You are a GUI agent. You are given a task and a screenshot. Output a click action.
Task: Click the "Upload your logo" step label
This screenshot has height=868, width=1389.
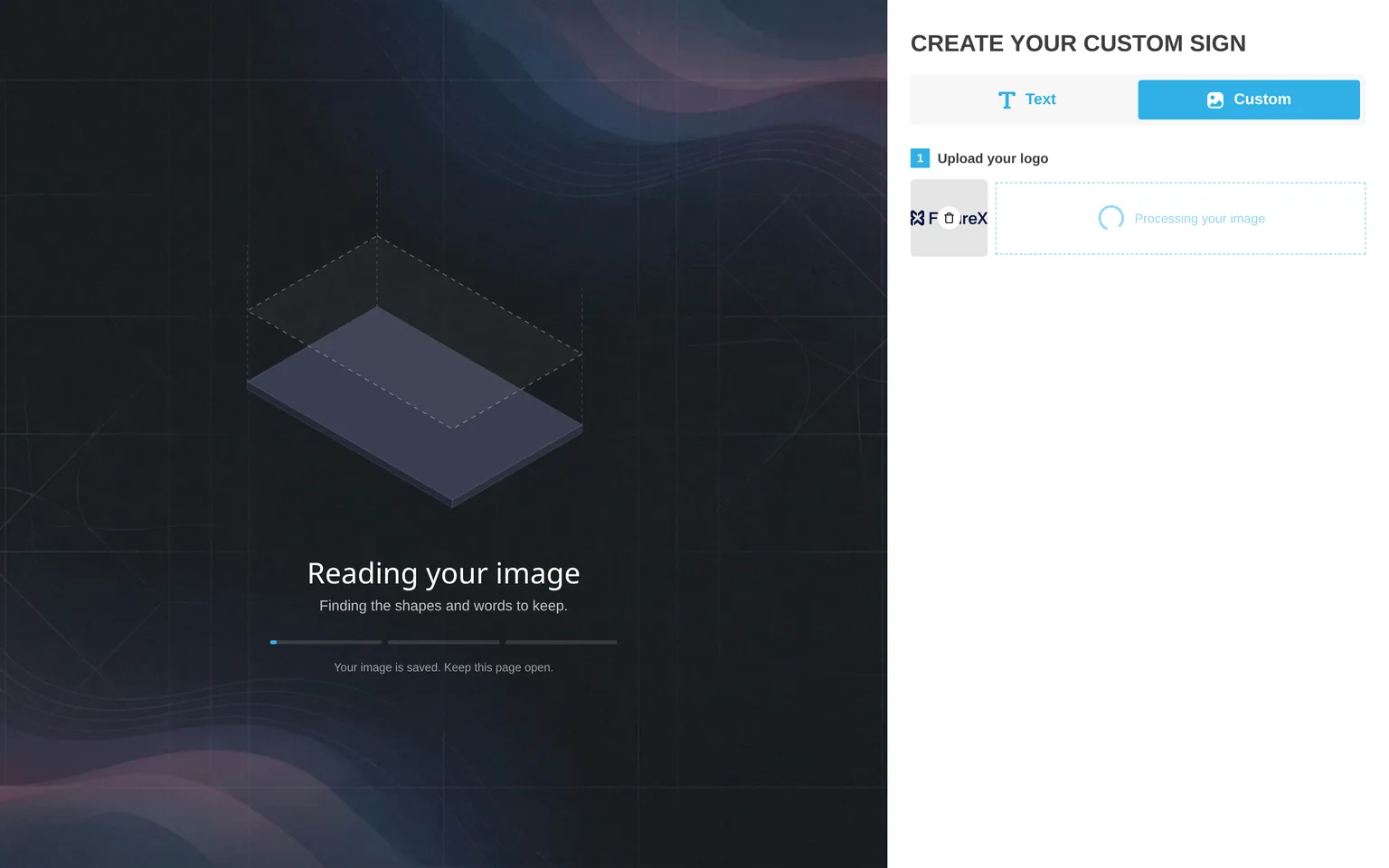(x=993, y=158)
